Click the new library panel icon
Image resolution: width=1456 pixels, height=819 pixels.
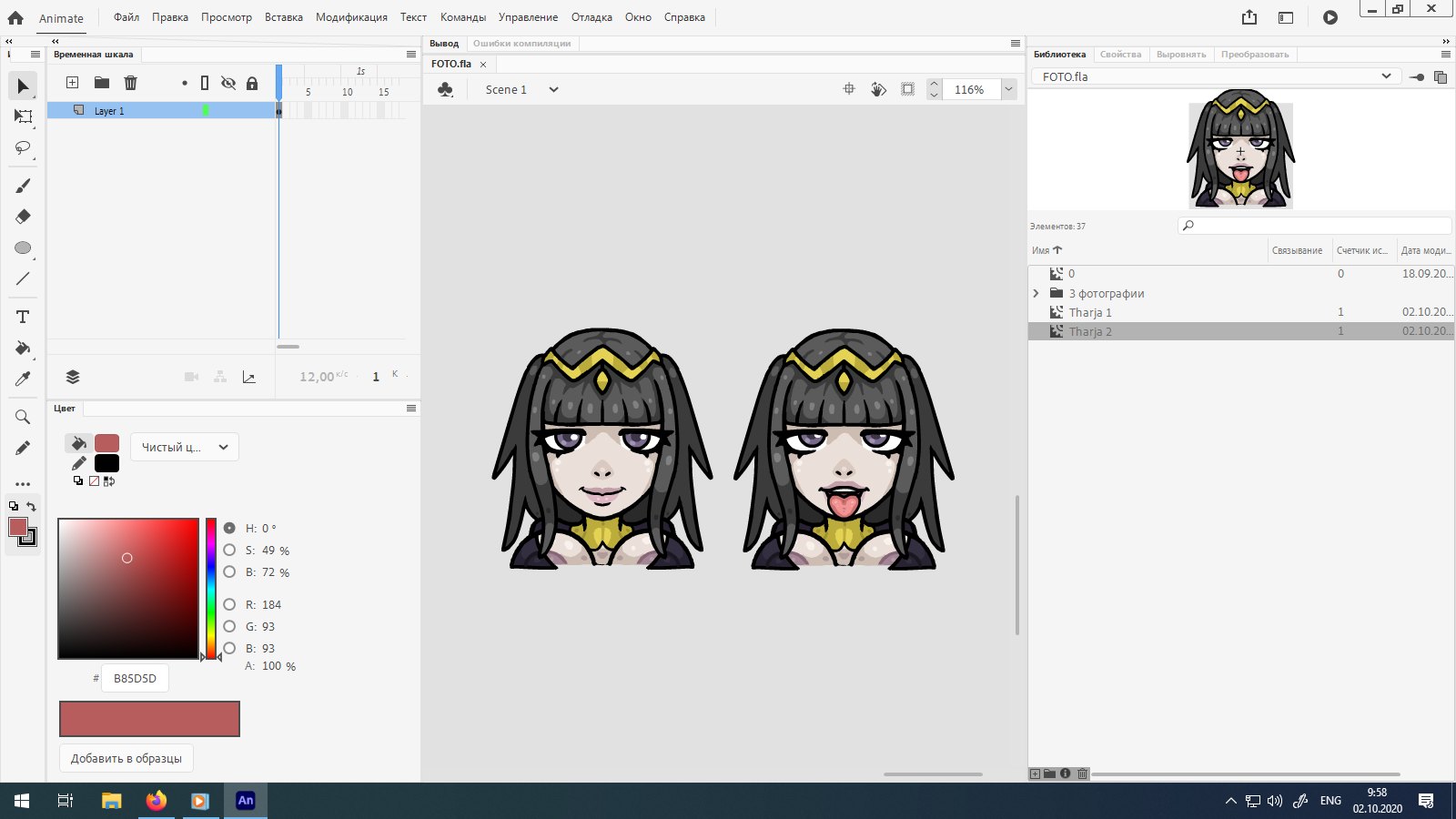pos(1441,77)
